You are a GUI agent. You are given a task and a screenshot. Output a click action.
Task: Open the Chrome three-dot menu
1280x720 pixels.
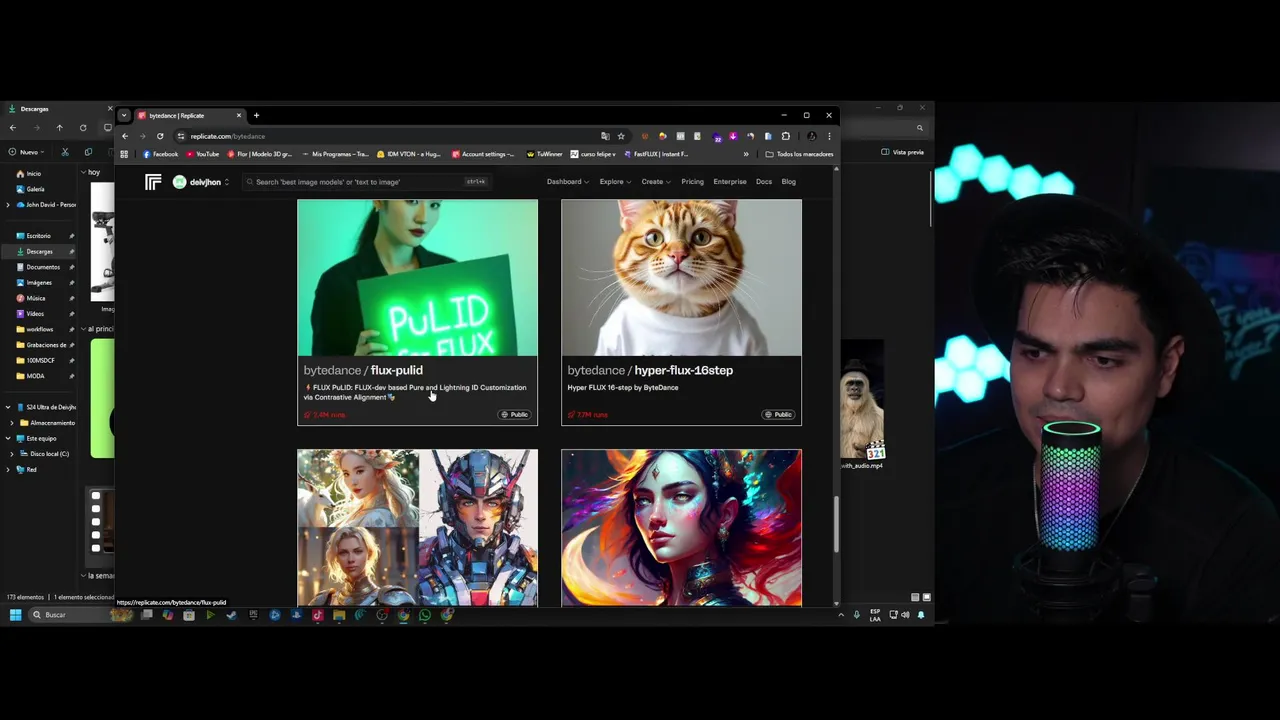point(828,136)
